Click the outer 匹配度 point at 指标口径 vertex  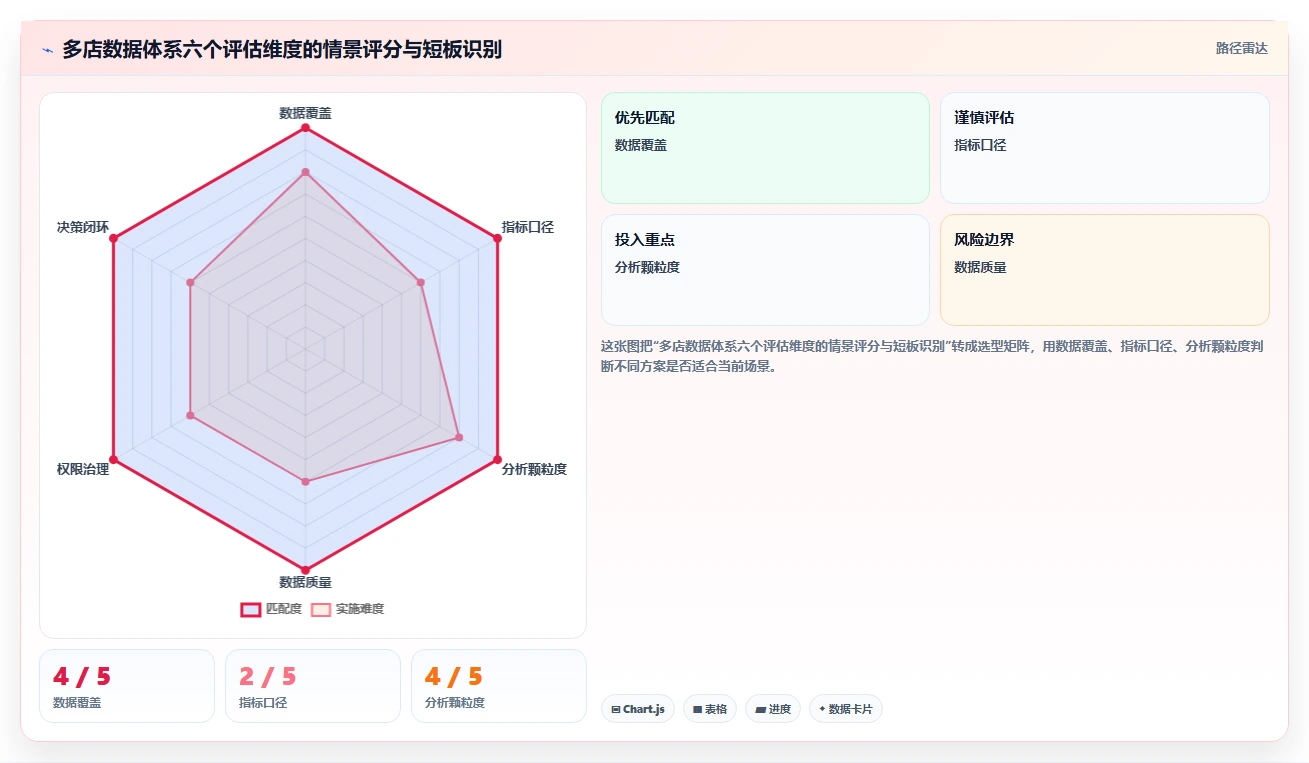click(497, 238)
